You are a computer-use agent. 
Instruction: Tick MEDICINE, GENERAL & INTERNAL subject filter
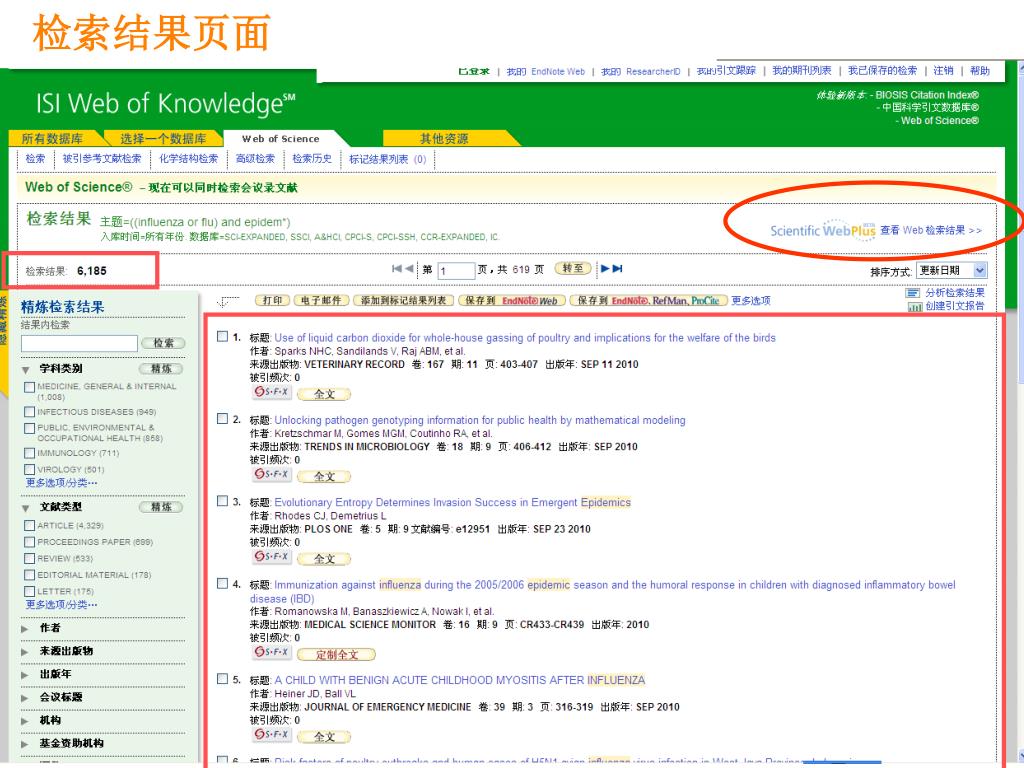(x=29, y=387)
